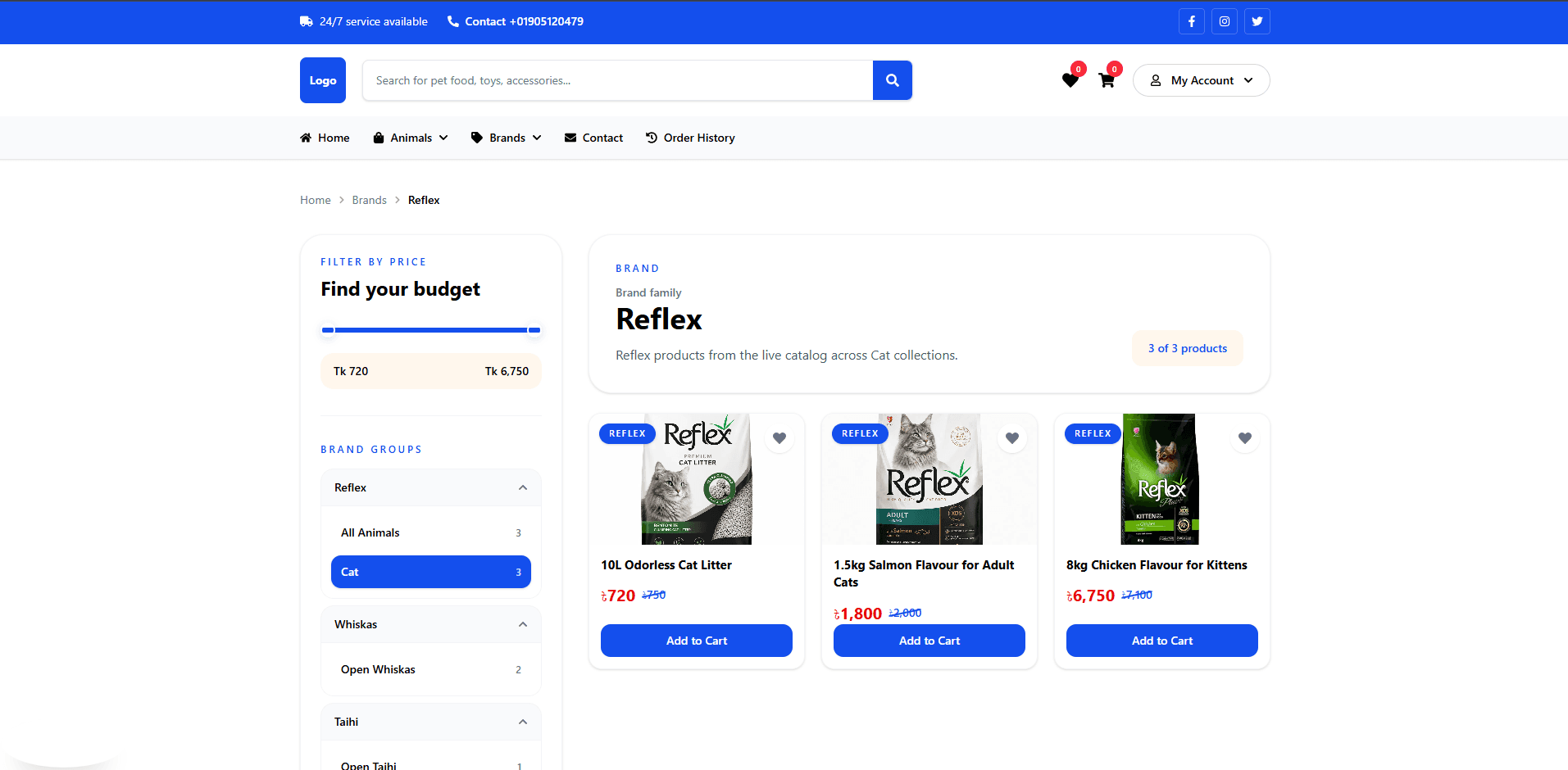The height and width of the screenshot is (770, 1568).
Task: Open the 8kg Chicken Flavour for Kittens title
Action: (1157, 565)
